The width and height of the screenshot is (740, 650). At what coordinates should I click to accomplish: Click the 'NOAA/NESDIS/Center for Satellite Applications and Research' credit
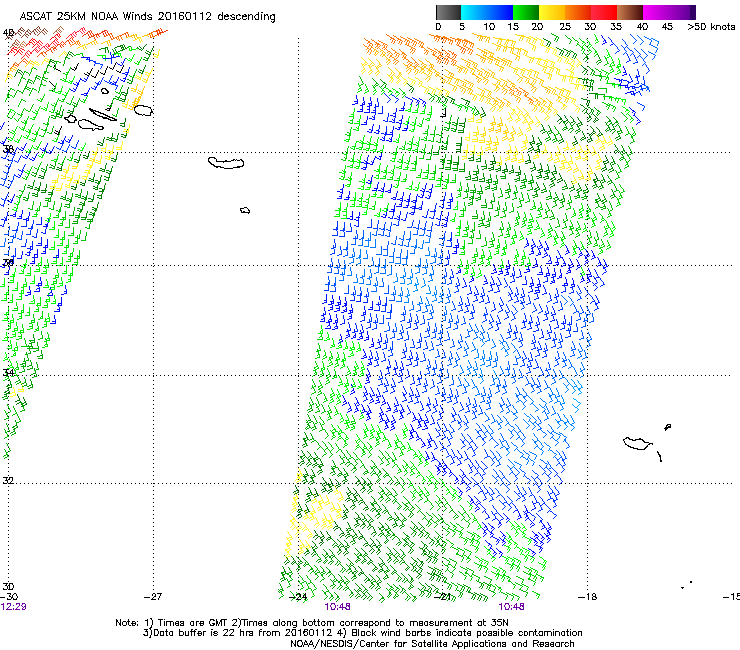click(432, 644)
